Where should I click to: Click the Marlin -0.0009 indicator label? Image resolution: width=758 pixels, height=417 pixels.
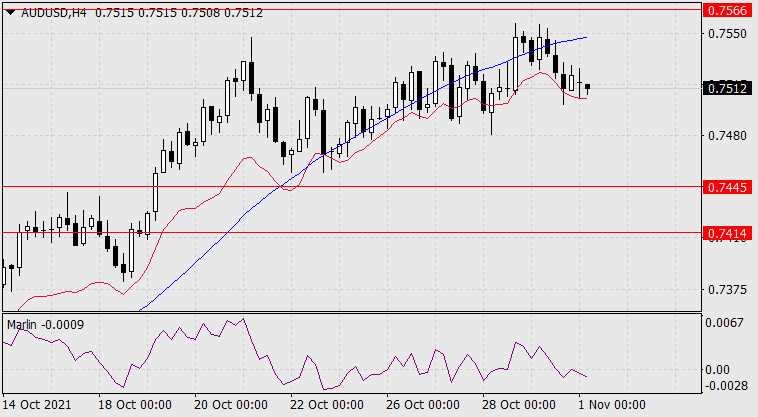click(45, 324)
